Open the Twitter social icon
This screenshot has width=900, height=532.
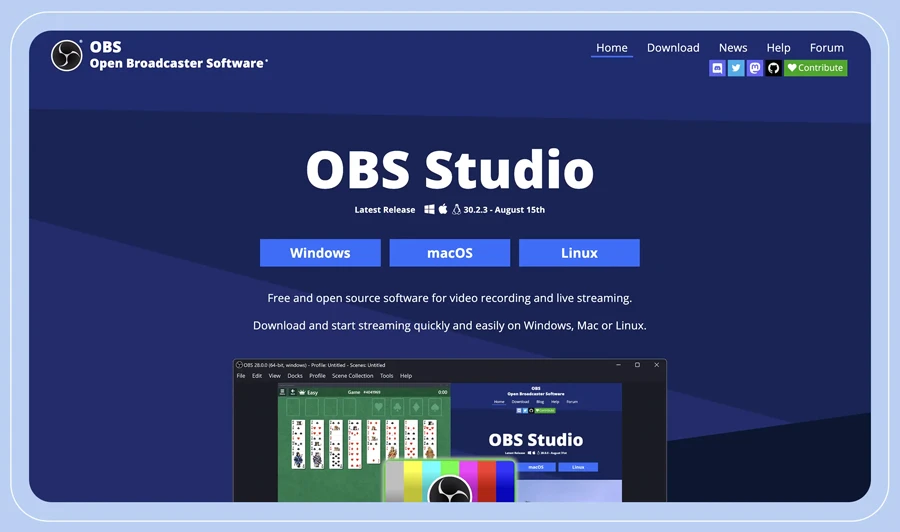736,68
